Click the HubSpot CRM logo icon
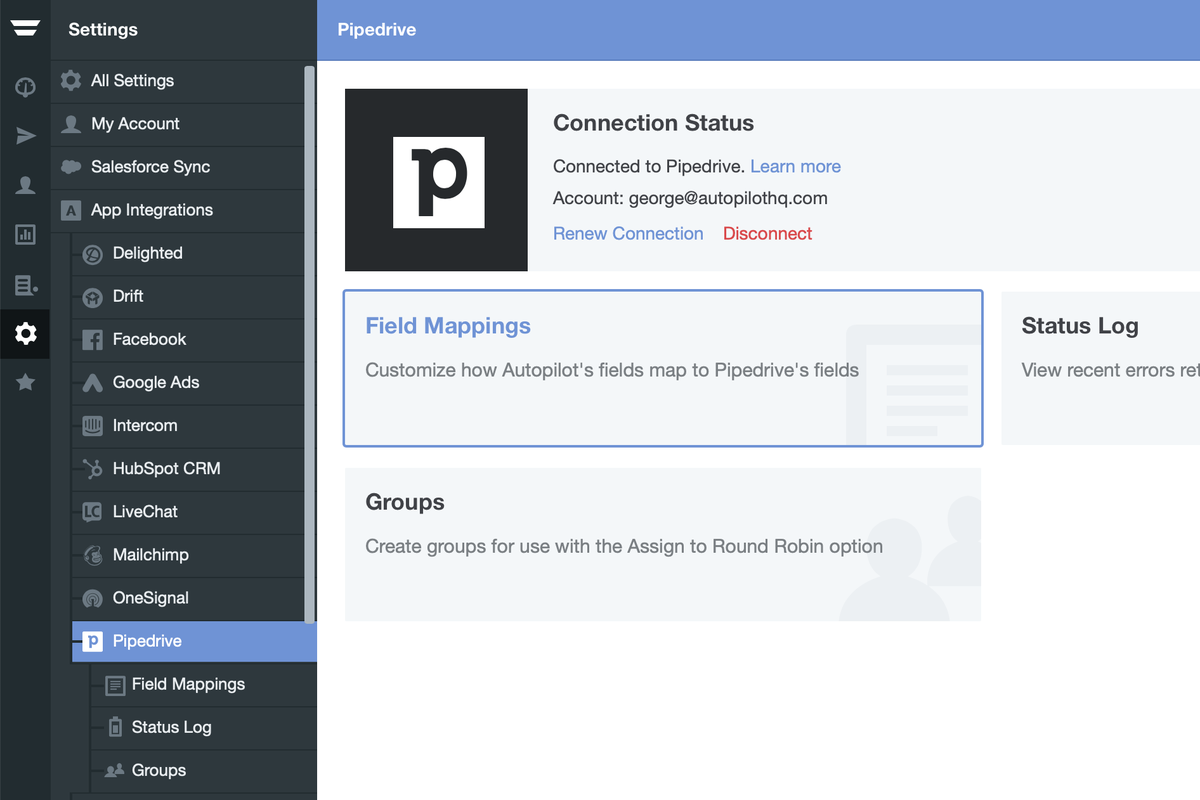The height and width of the screenshot is (800, 1200). point(92,469)
